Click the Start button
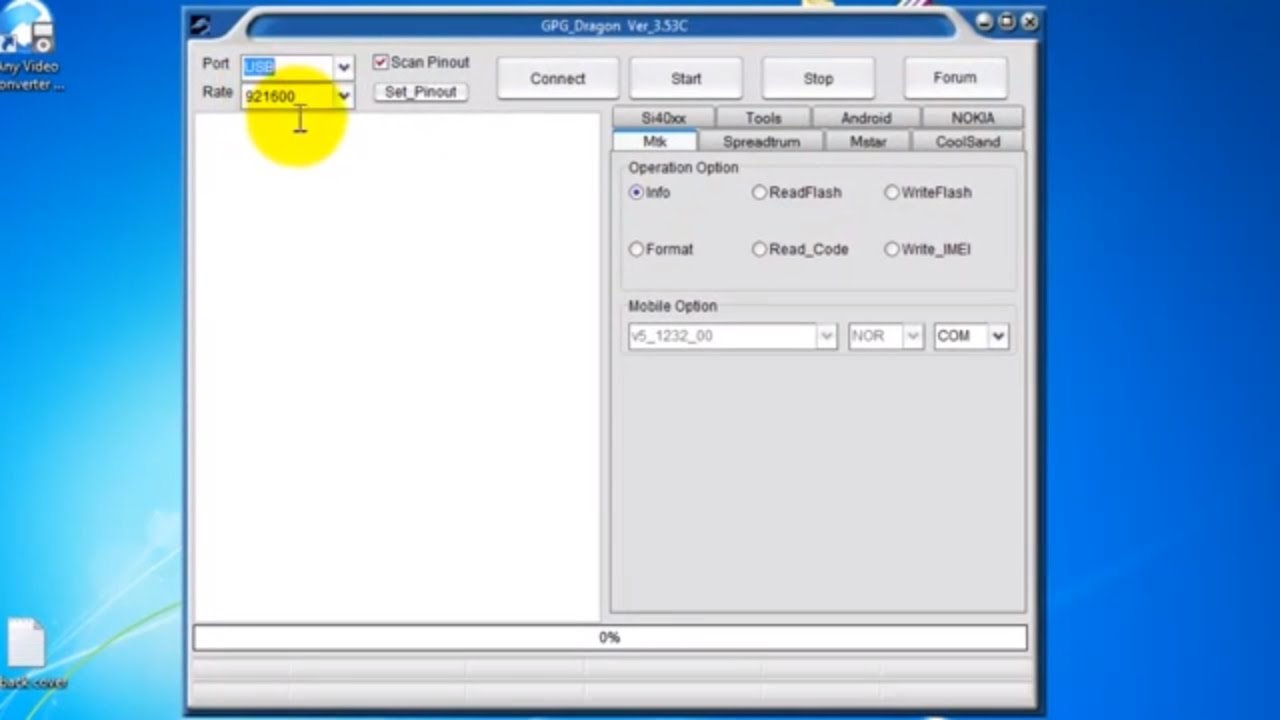The width and height of the screenshot is (1280, 720). (x=686, y=79)
